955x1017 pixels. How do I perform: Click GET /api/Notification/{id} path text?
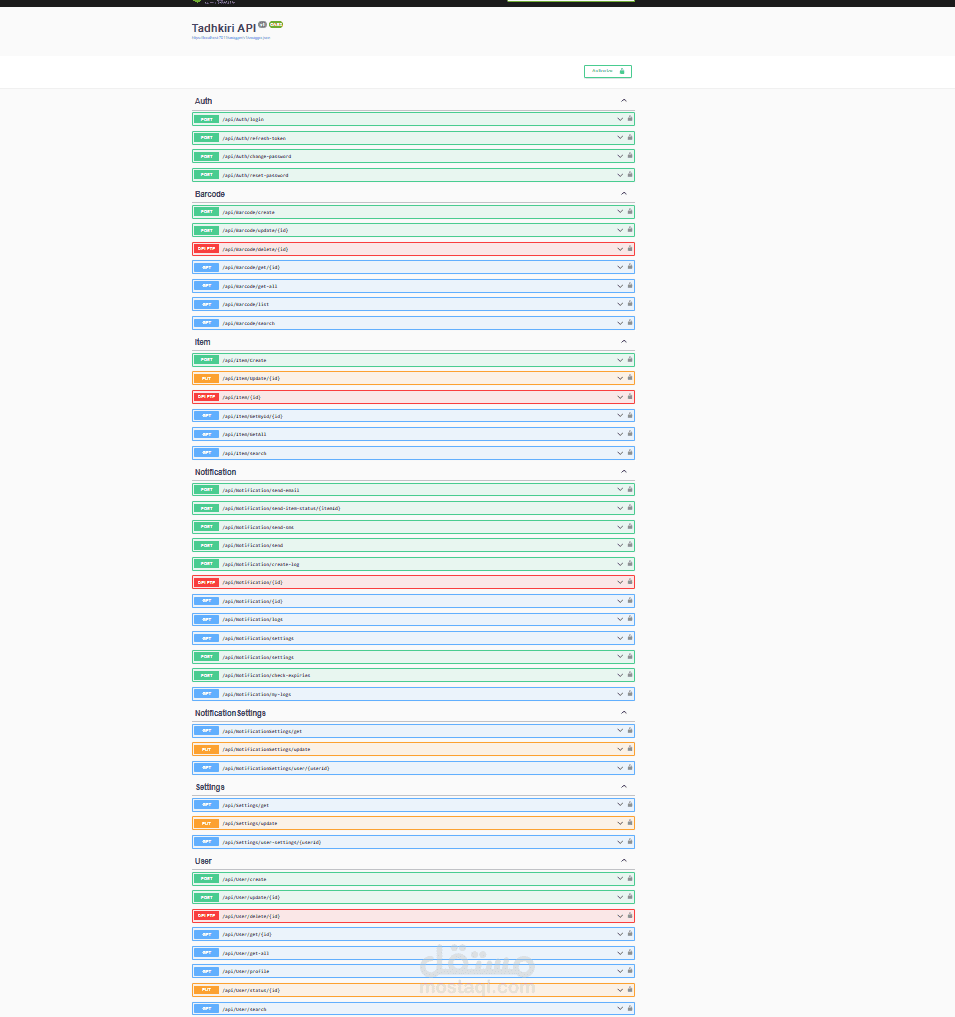[252, 601]
